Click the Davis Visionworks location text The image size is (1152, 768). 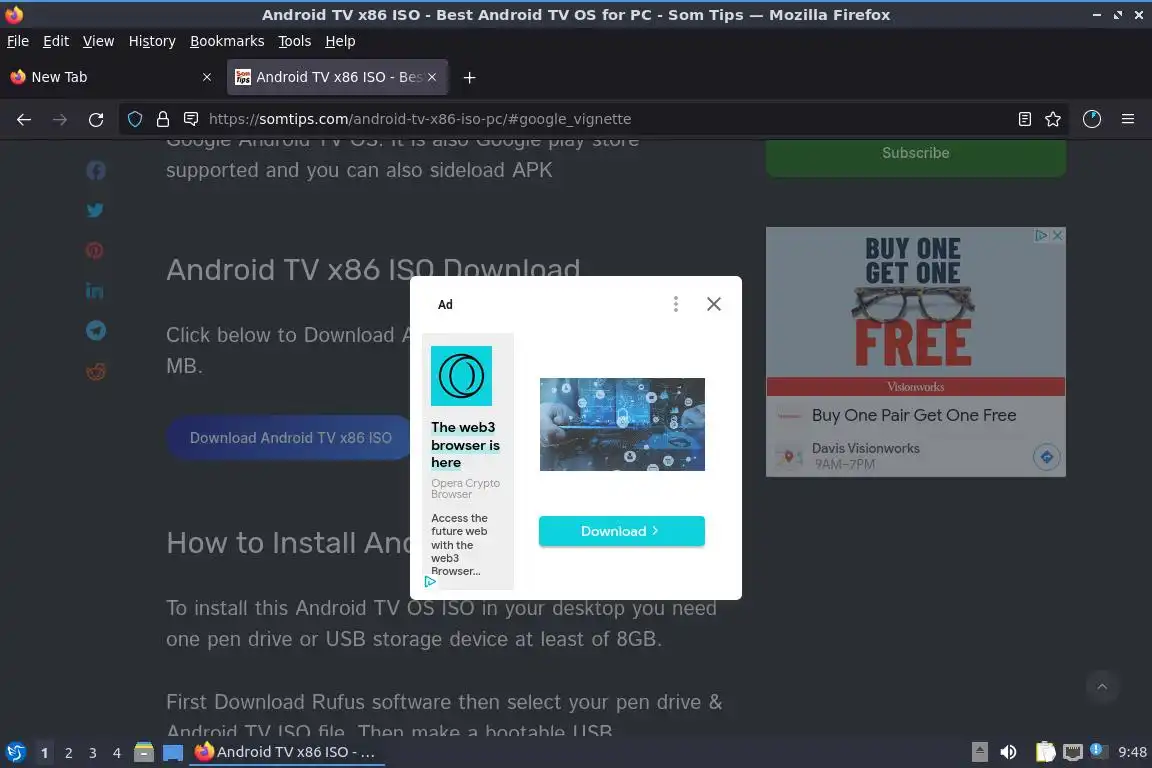865,448
